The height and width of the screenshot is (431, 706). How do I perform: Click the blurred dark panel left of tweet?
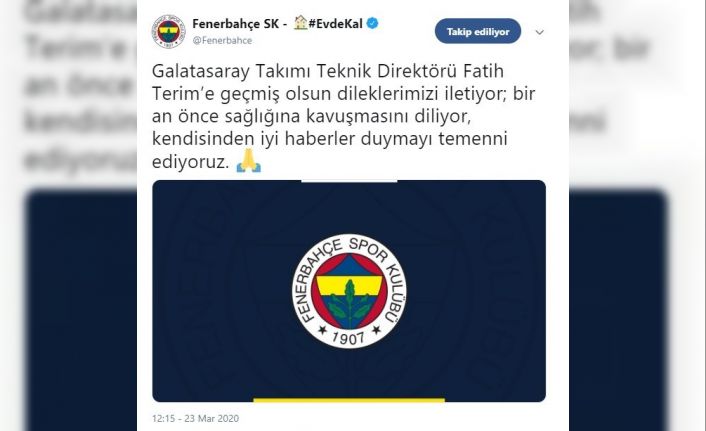[x=81, y=311]
